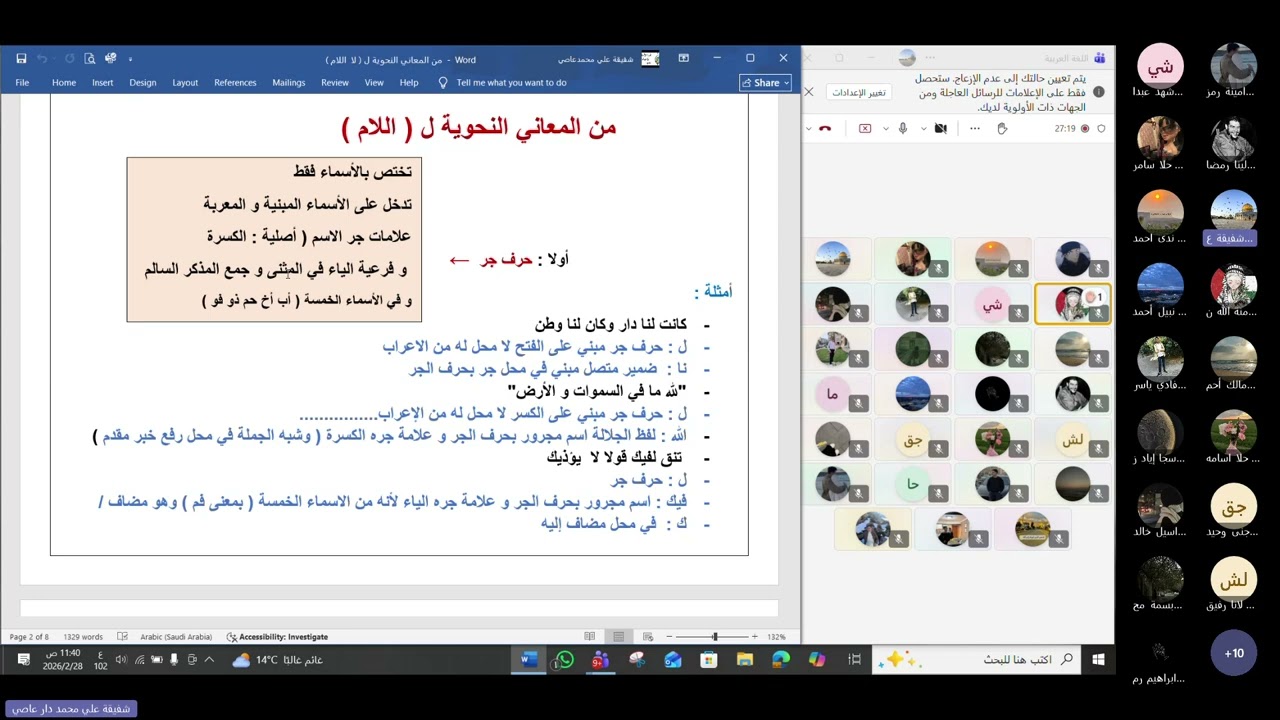
Task: Open the weather widget showing 14°C
Action: pyautogui.click(x=277, y=659)
